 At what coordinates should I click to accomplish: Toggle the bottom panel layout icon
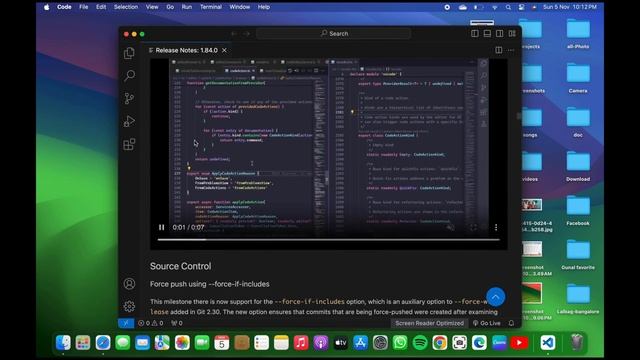tap(487, 34)
